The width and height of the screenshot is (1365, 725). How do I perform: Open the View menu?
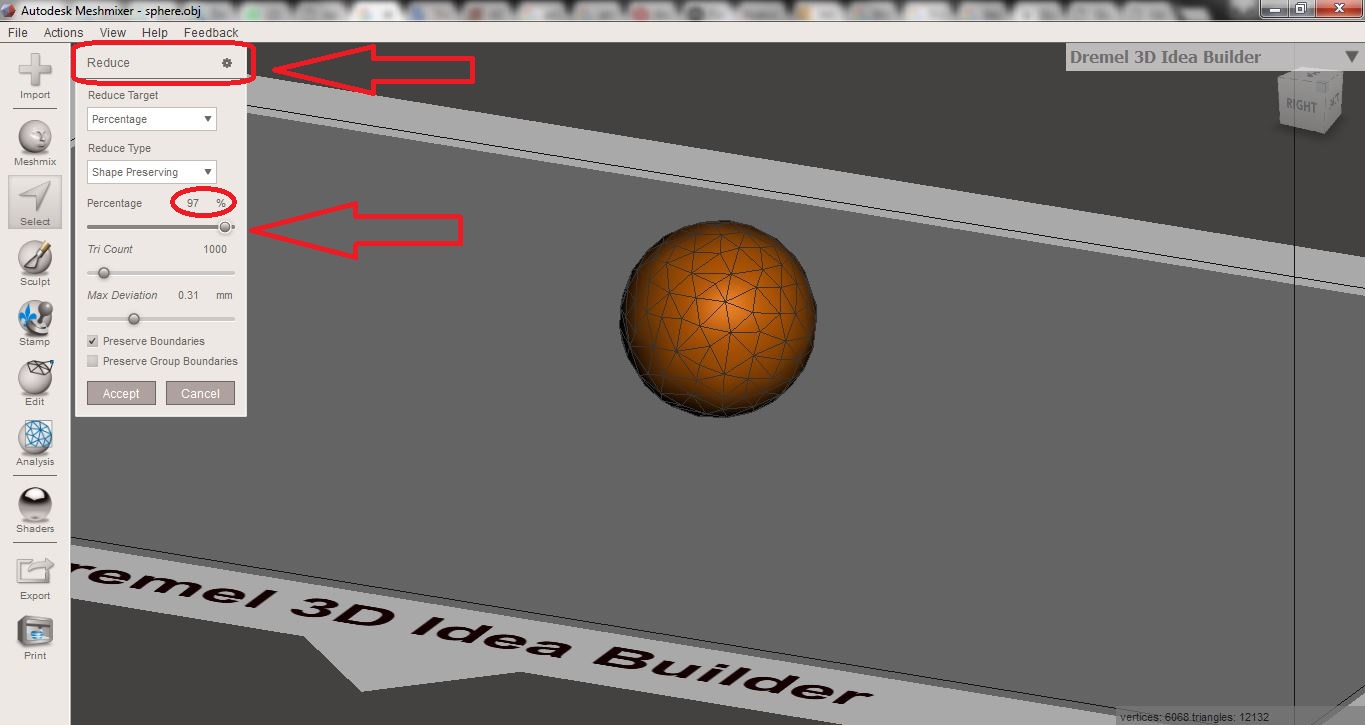coord(113,32)
